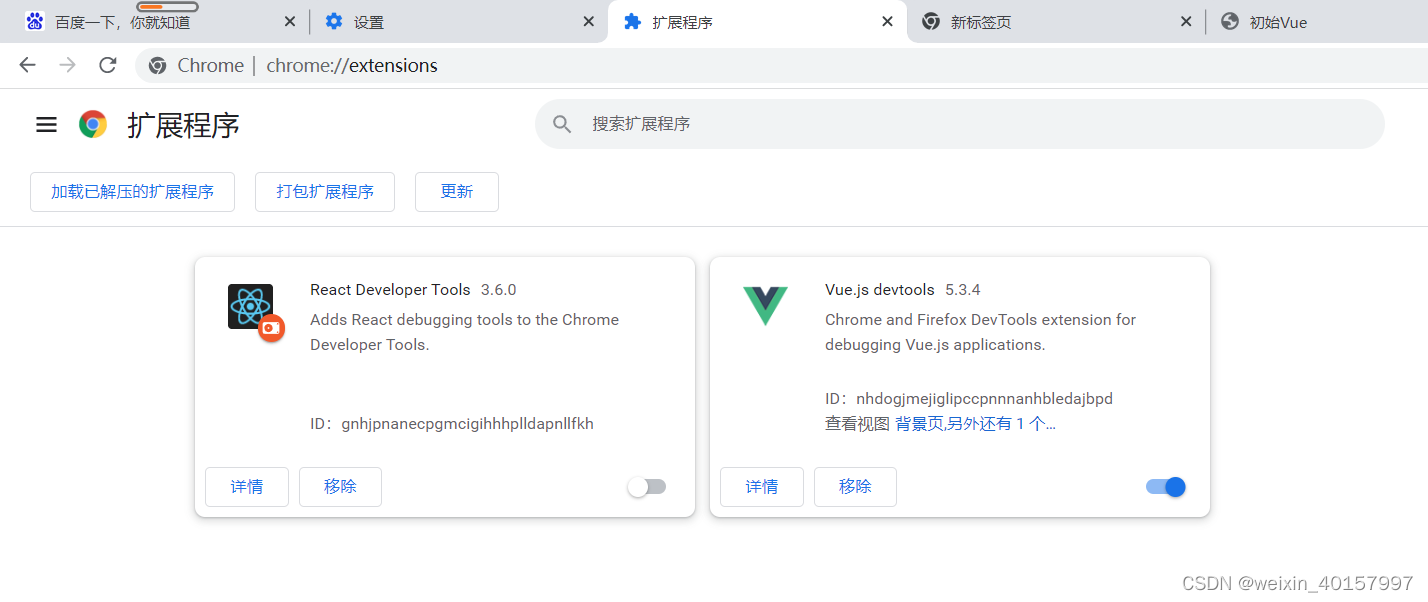The height and width of the screenshot is (602, 1428).
Task: Click version number 3.6.0
Action: tap(499, 290)
